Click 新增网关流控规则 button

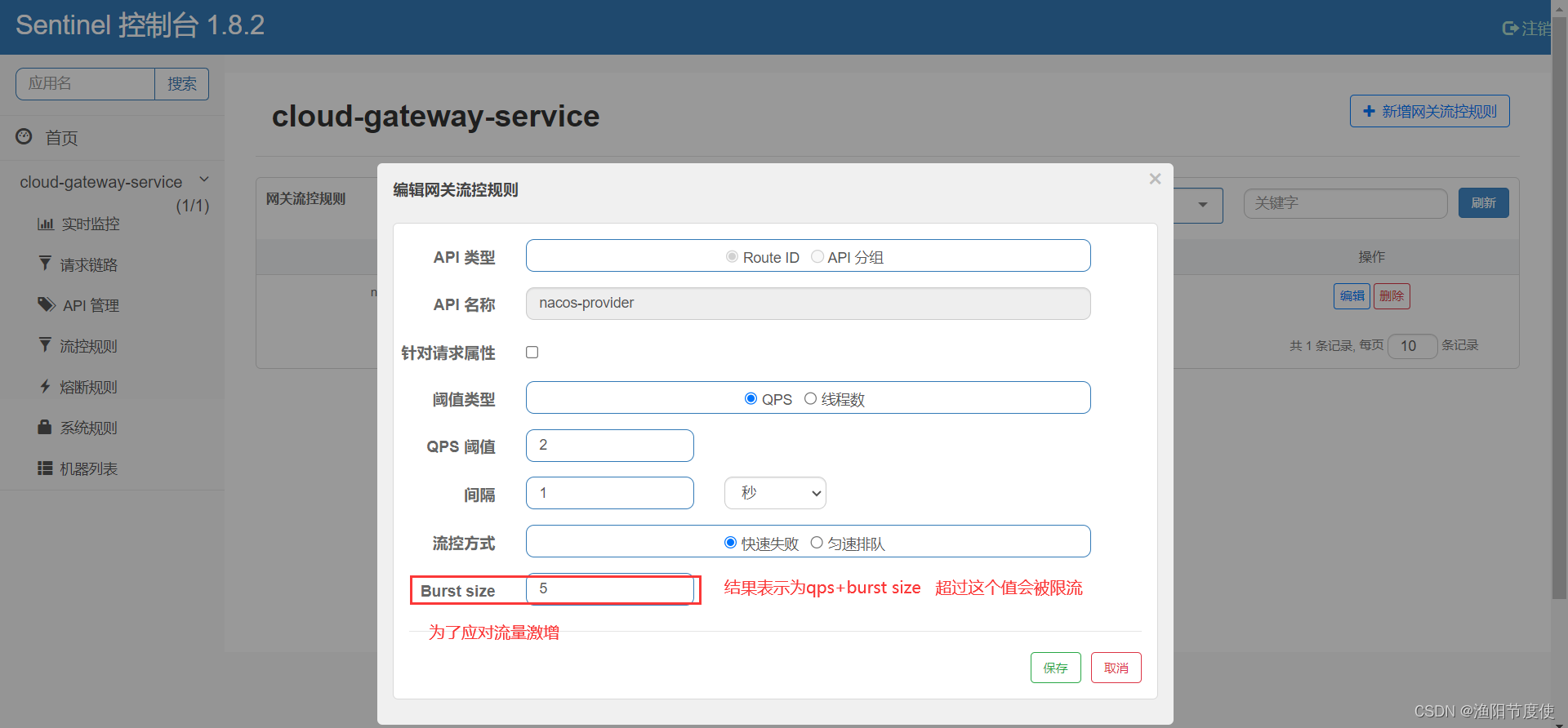(1429, 111)
